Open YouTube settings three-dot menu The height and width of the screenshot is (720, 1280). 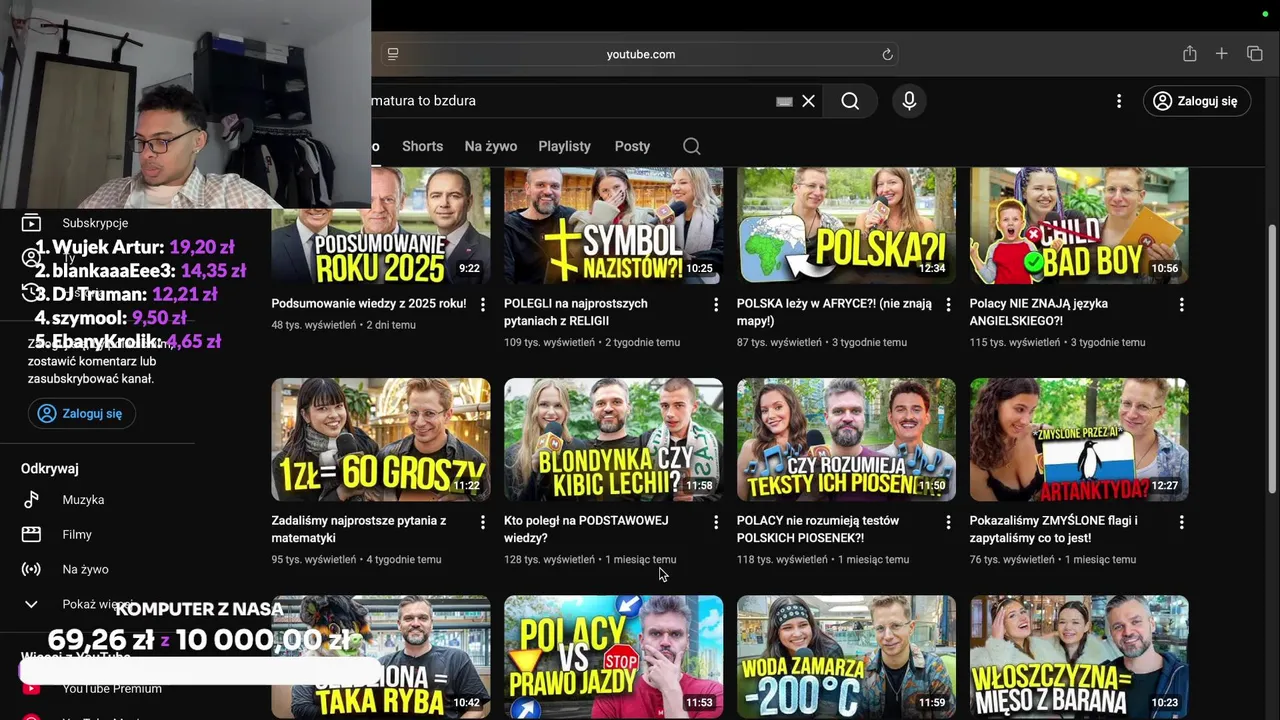pyautogui.click(x=1119, y=101)
